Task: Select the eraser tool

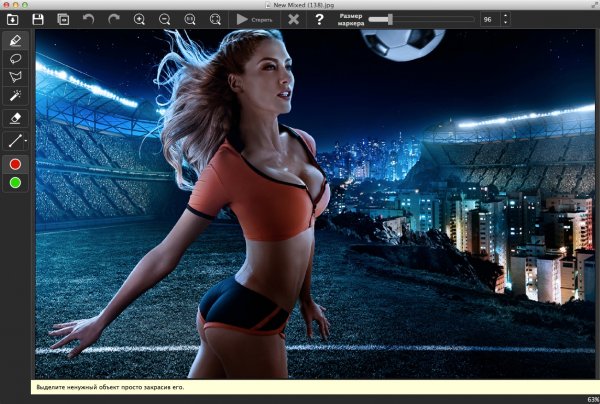Action: [15, 117]
